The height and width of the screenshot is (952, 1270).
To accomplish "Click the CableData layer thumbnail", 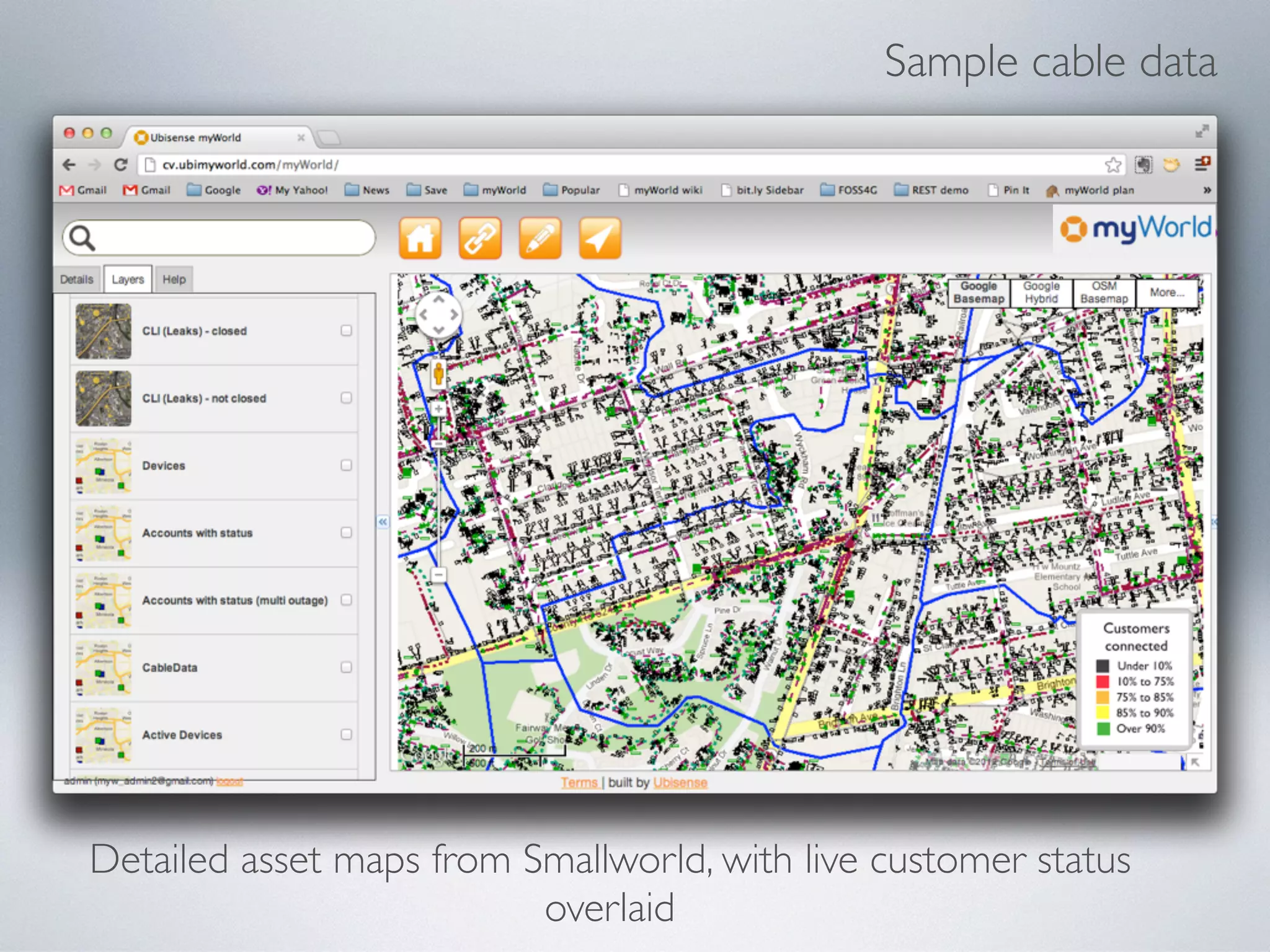I will (x=104, y=668).
